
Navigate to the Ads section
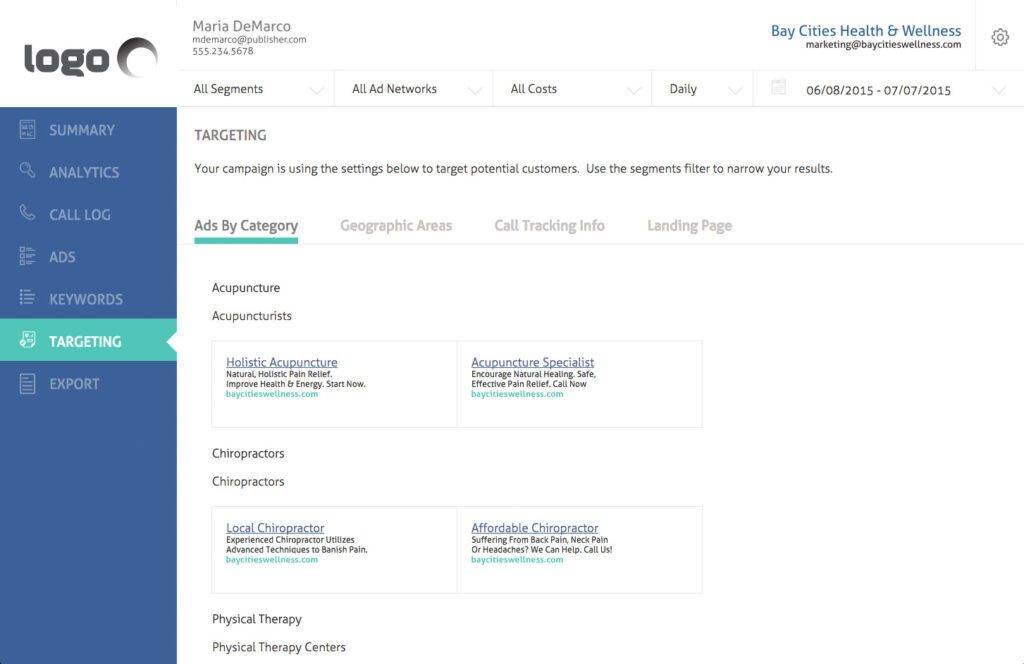(x=88, y=257)
